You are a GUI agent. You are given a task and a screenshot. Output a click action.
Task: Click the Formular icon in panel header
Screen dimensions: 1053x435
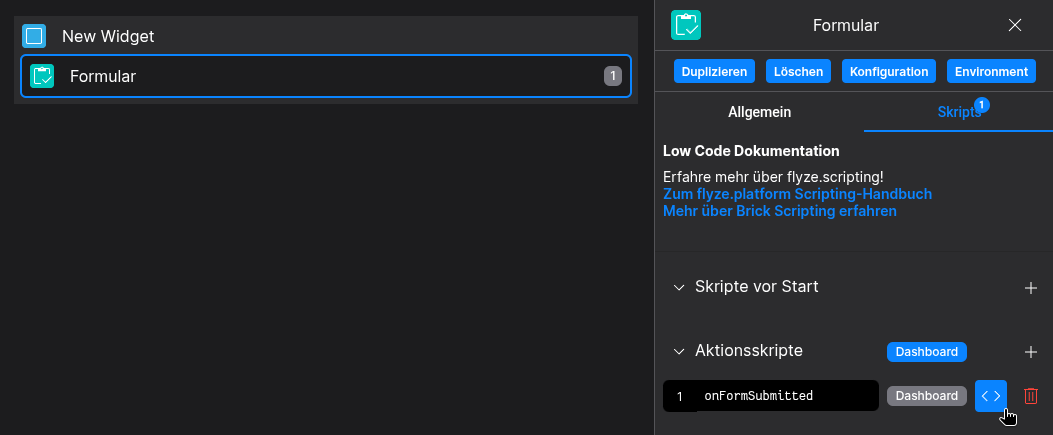tap(686, 25)
